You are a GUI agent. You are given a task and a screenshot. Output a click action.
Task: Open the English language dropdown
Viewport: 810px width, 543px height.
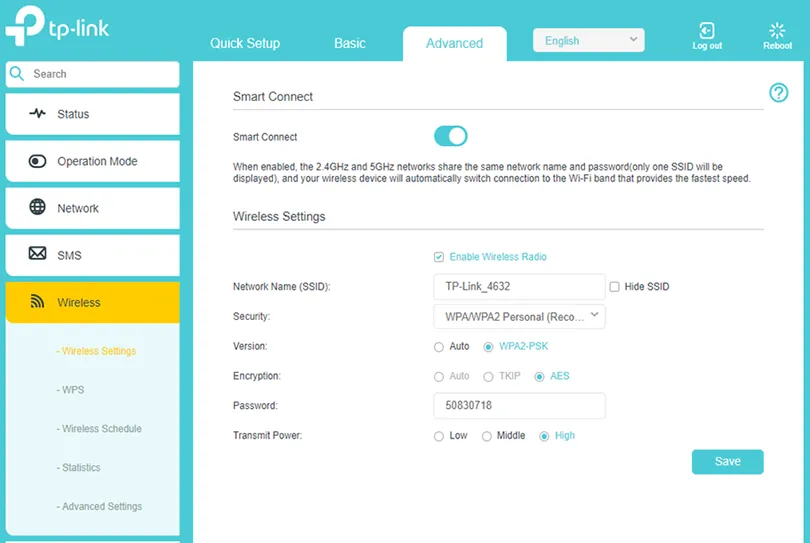coord(588,40)
